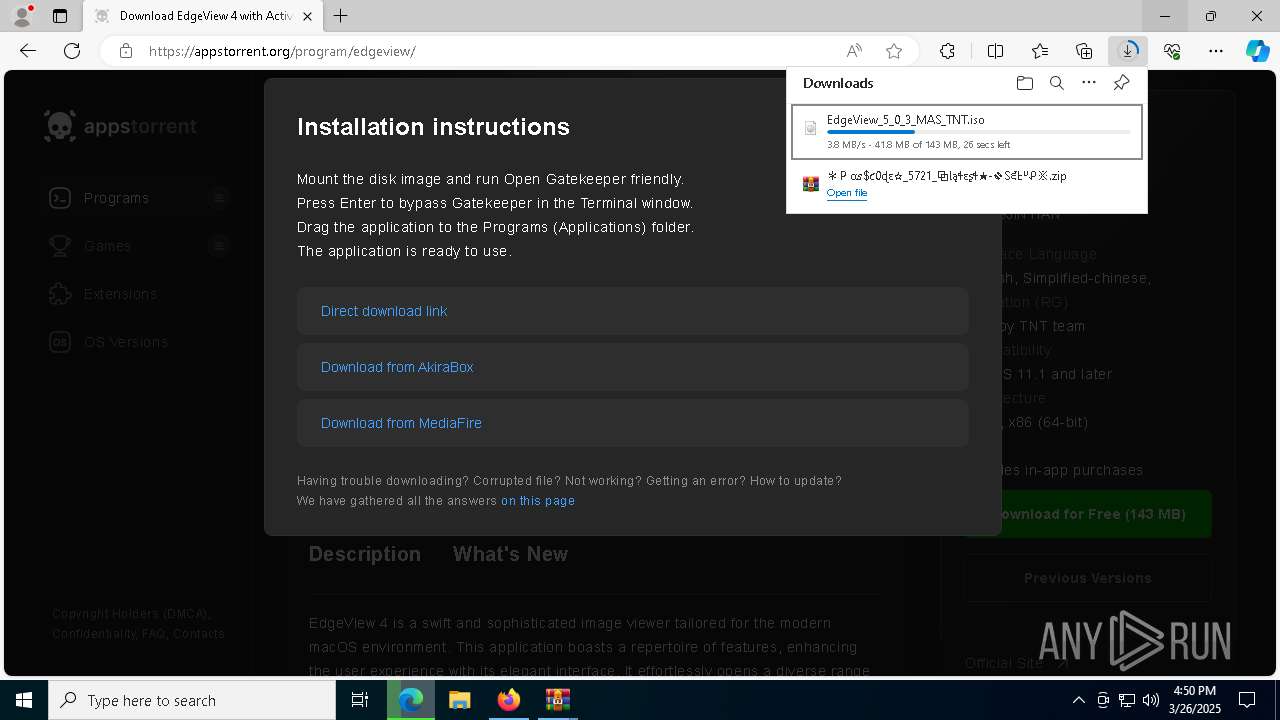Open Favorites list icon
Image resolution: width=1280 pixels, height=720 pixels.
(1040, 51)
